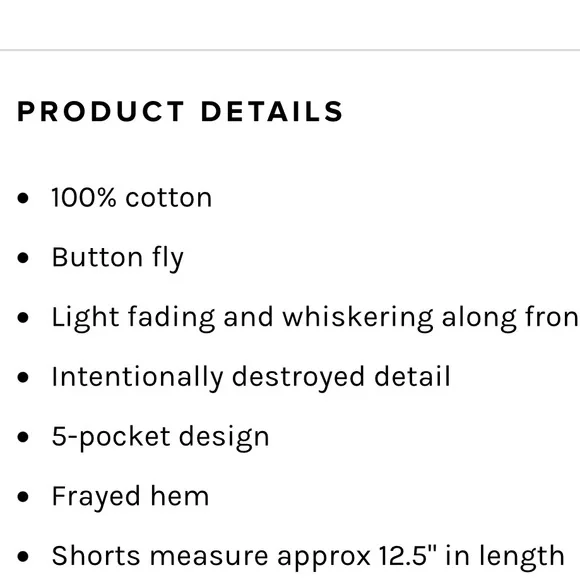Click the PRODUCT DETAILS heading
The height and width of the screenshot is (580, 580).
click(180, 111)
